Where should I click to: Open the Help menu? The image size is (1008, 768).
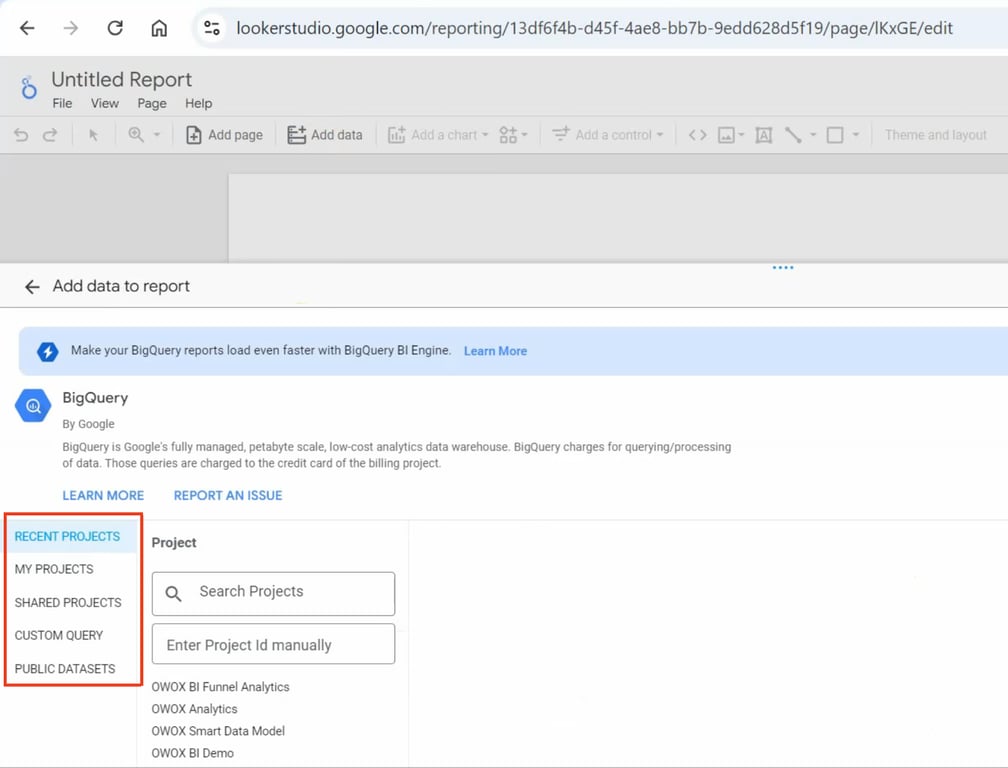coord(199,103)
